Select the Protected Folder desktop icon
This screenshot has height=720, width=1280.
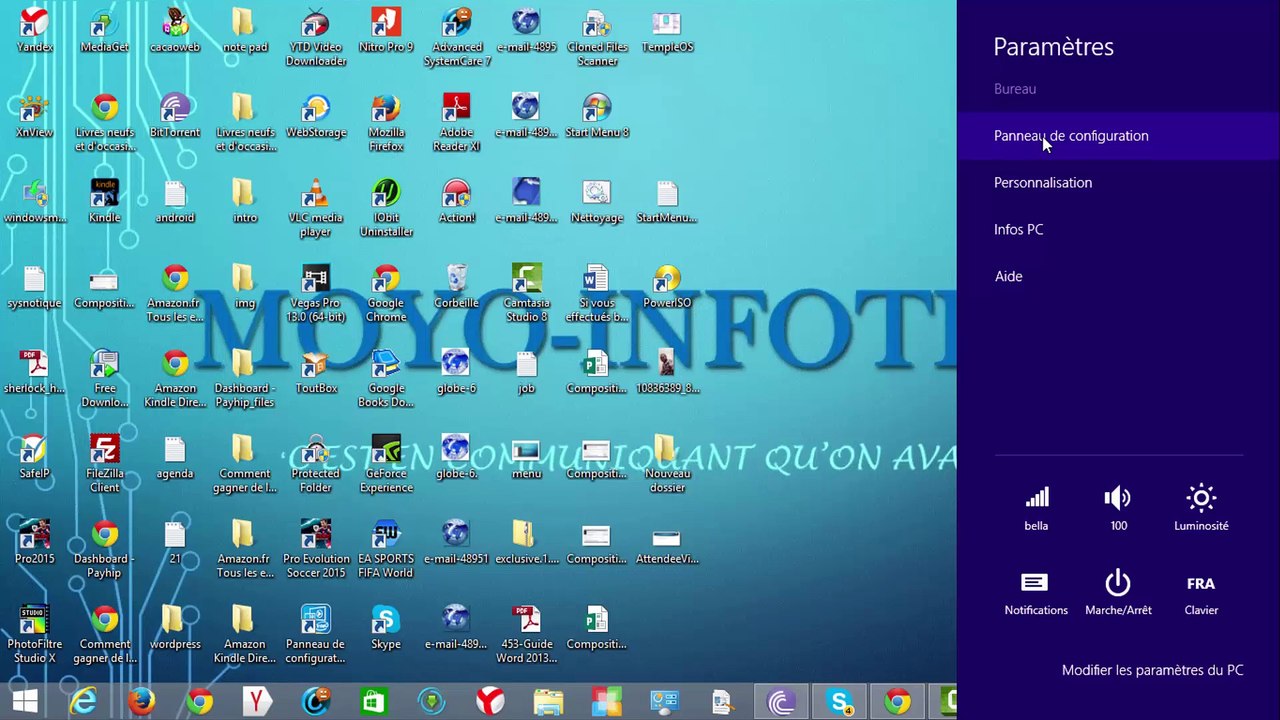(315, 464)
